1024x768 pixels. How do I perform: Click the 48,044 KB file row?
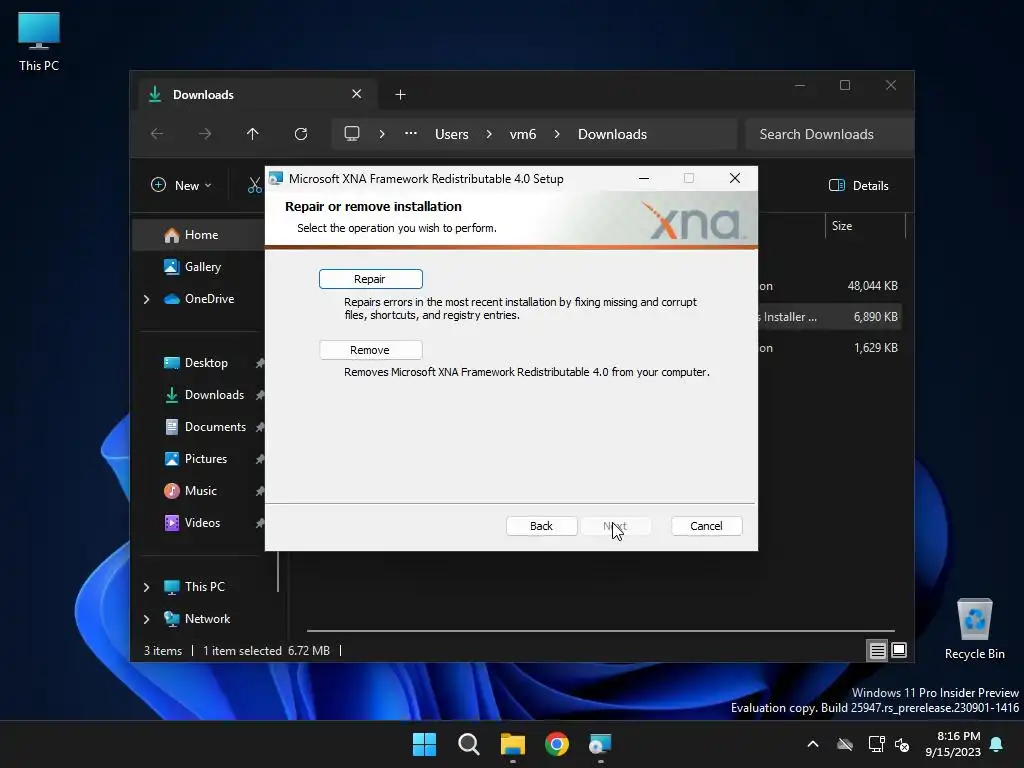(x=830, y=286)
